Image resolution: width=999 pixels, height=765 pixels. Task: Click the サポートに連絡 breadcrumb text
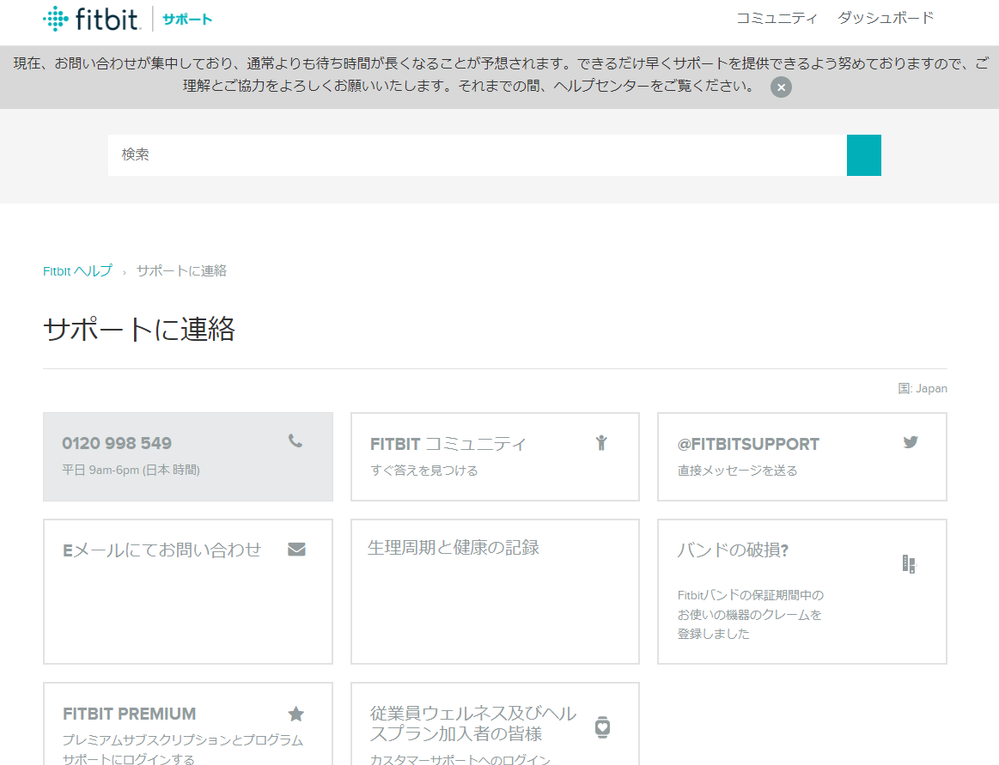click(x=182, y=271)
